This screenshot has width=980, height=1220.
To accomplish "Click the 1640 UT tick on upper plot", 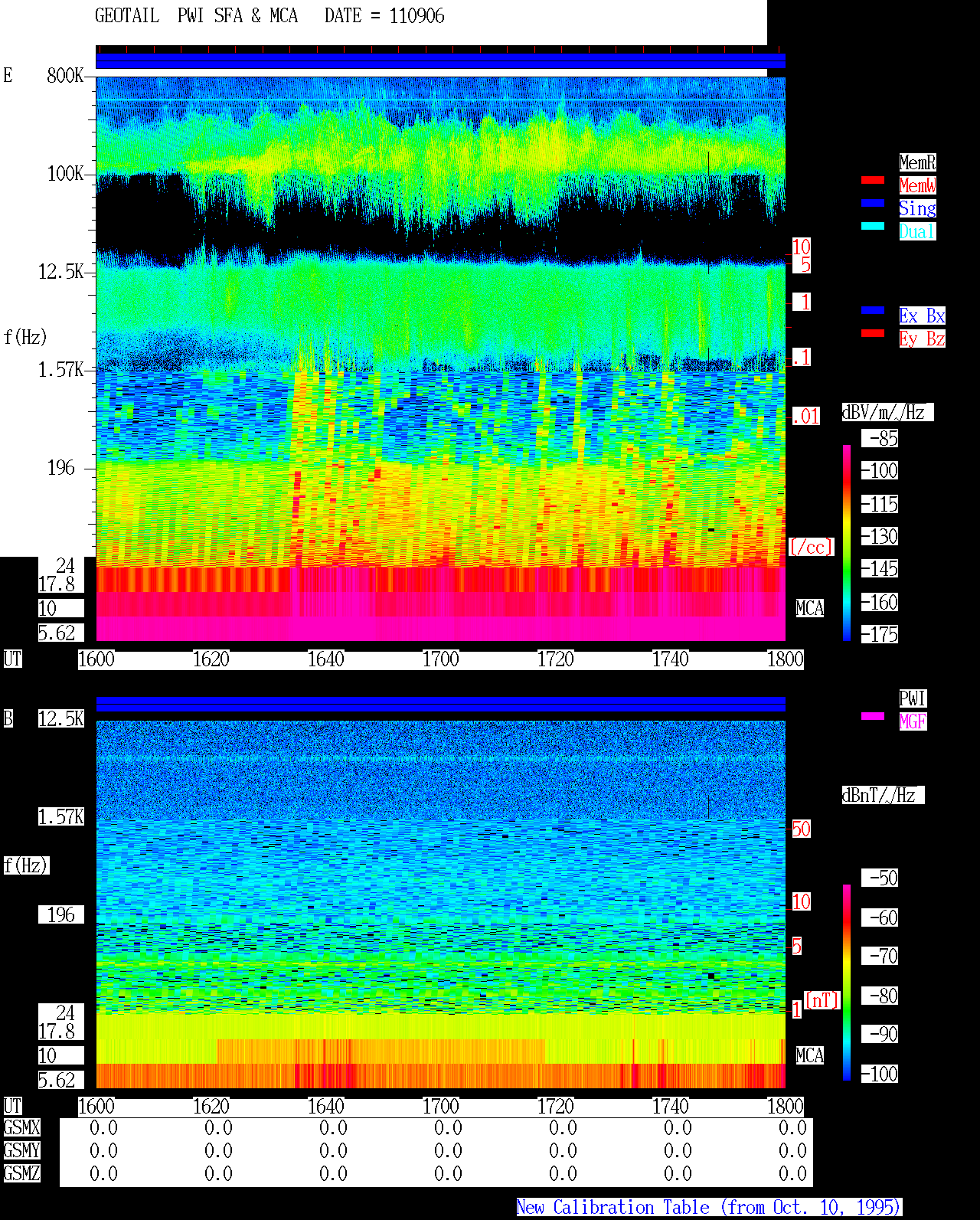I will click(326, 659).
